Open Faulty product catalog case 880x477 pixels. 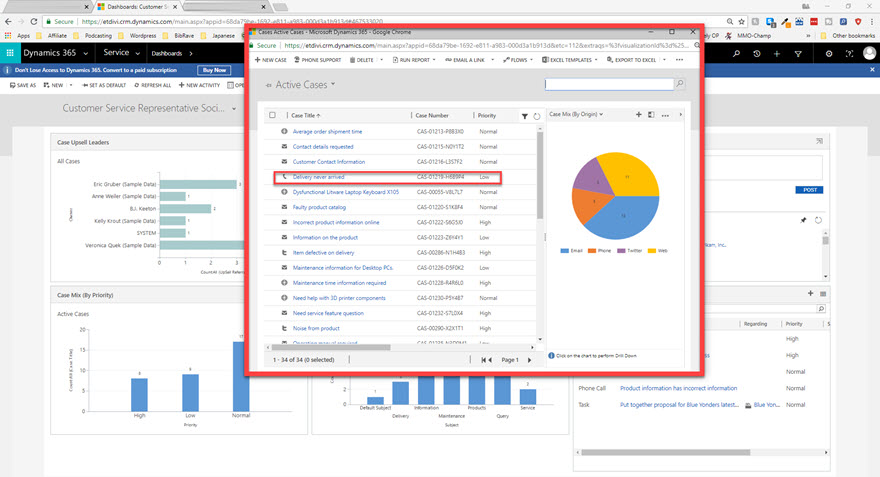[319, 208]
